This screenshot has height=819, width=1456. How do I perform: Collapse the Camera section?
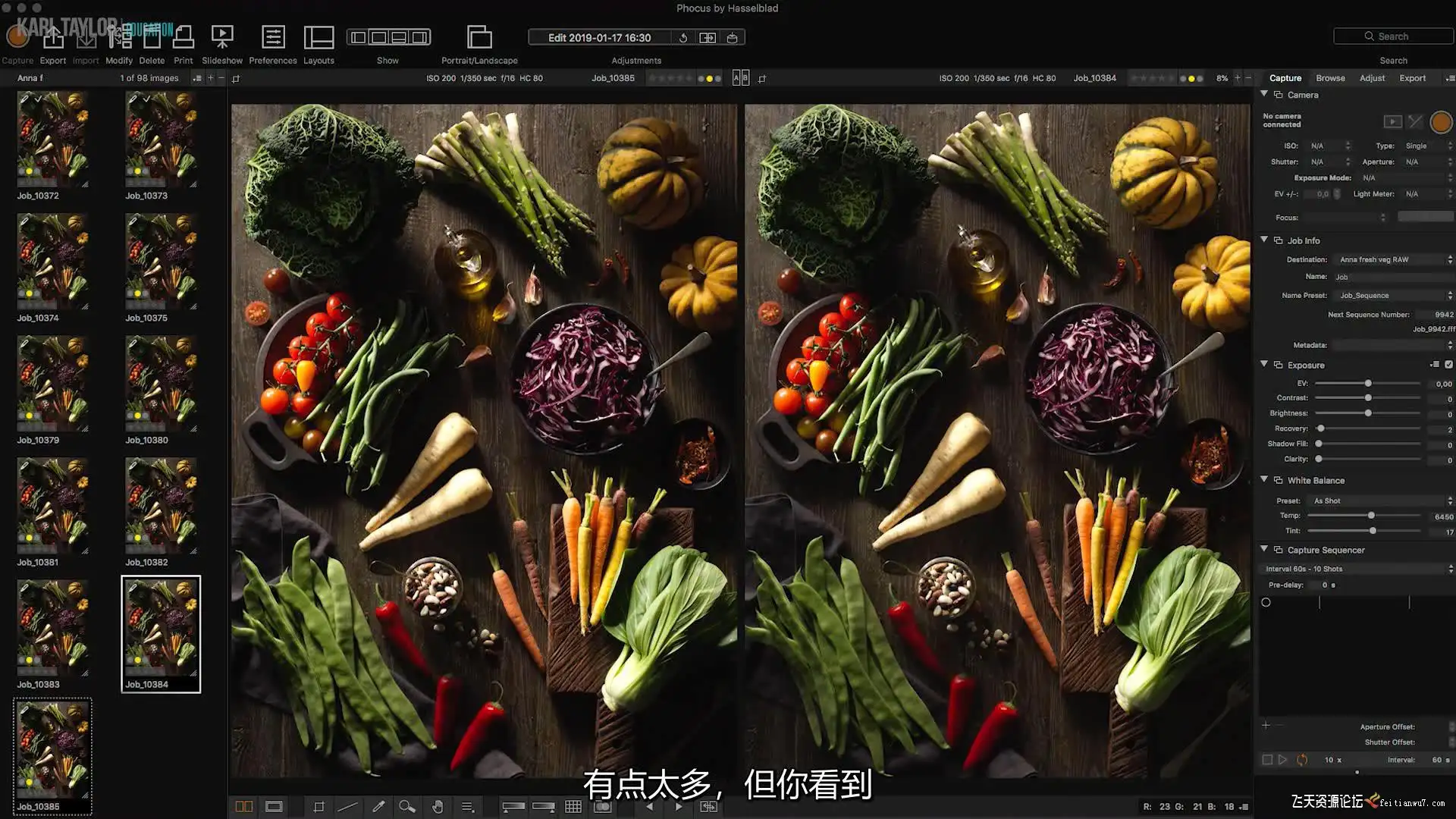pyautogui.click(x=1264, y=94)
